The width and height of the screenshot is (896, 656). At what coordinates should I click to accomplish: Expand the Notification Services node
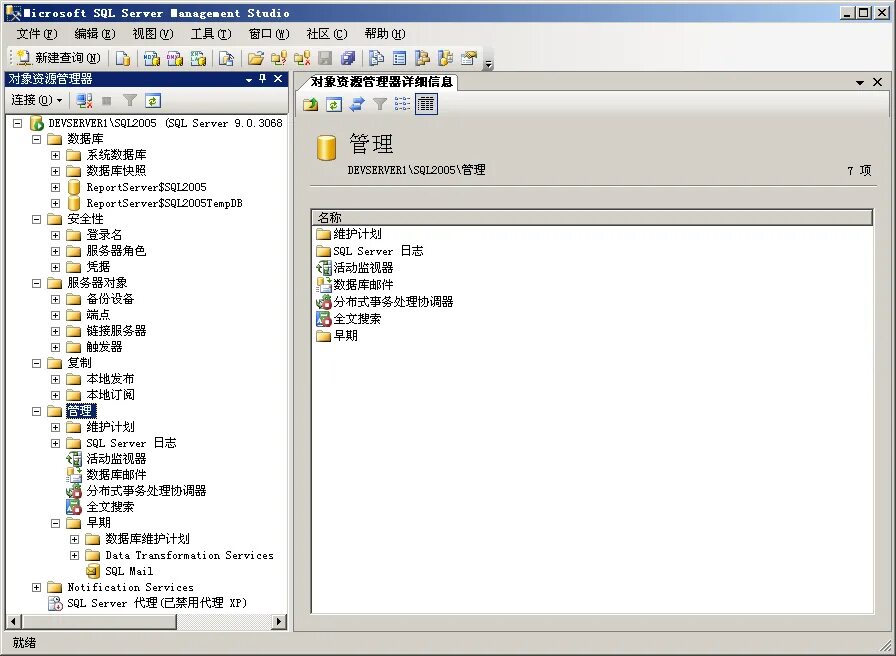point(37,587)
